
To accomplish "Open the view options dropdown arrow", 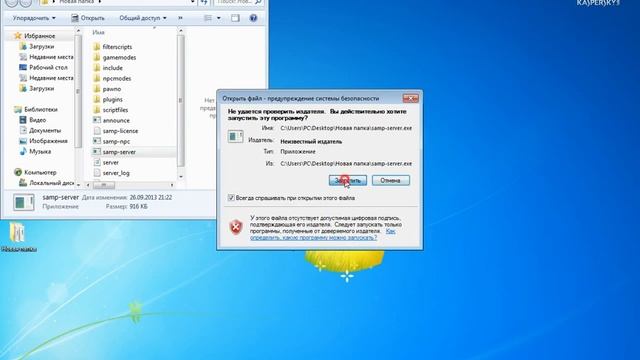I will 218,18.
